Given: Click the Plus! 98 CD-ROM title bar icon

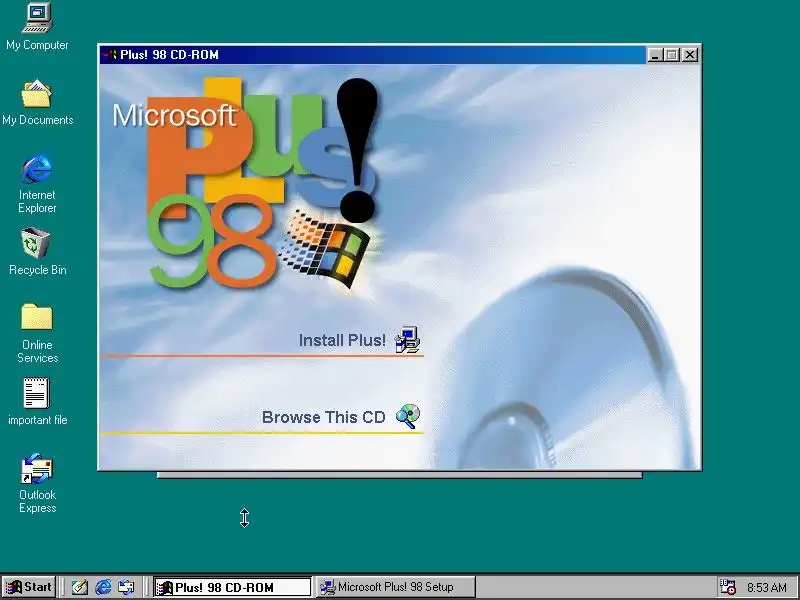Looking at the screenshot, I should [x=109, y=55].
